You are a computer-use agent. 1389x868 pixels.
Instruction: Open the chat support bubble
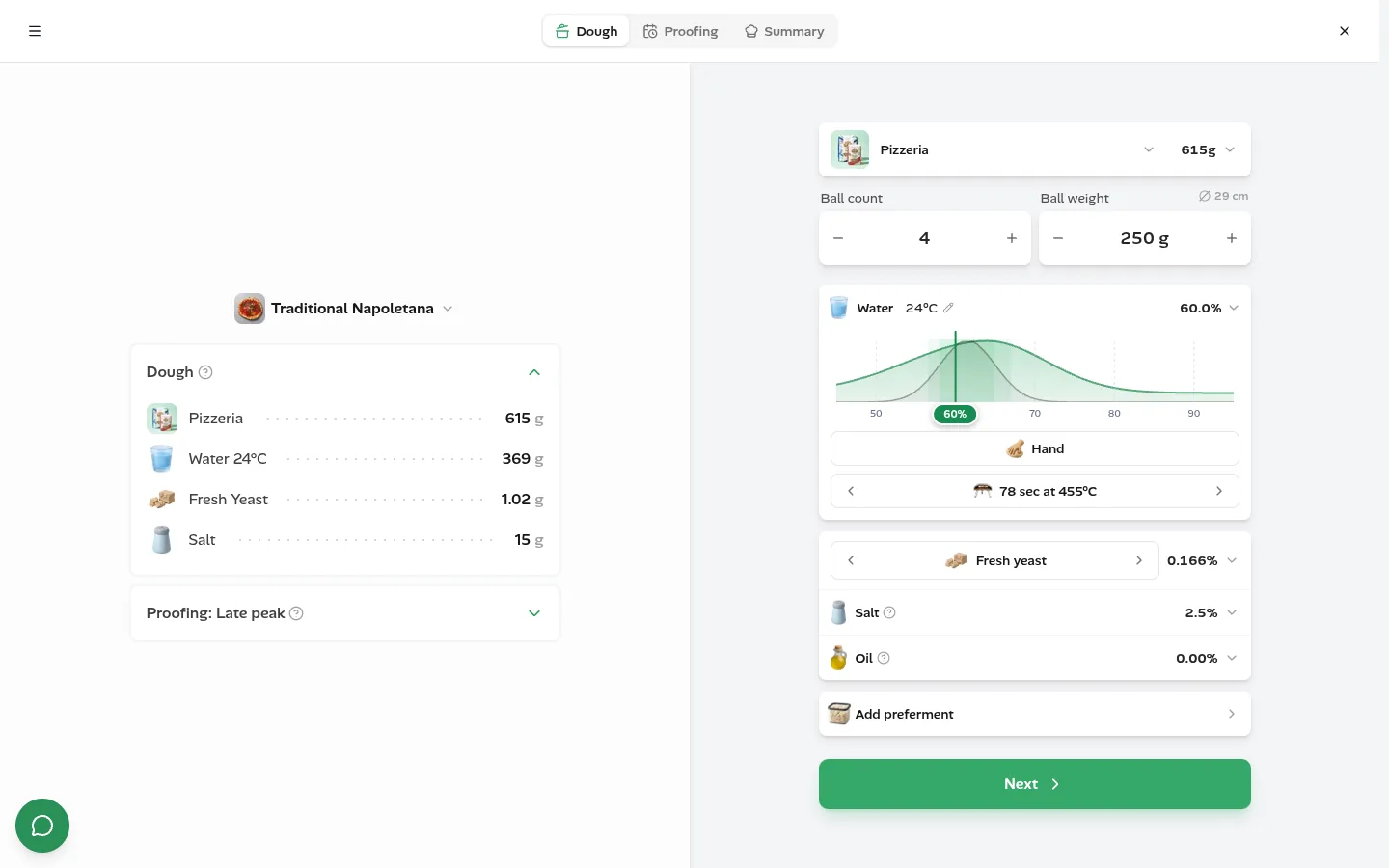[42, 826]
